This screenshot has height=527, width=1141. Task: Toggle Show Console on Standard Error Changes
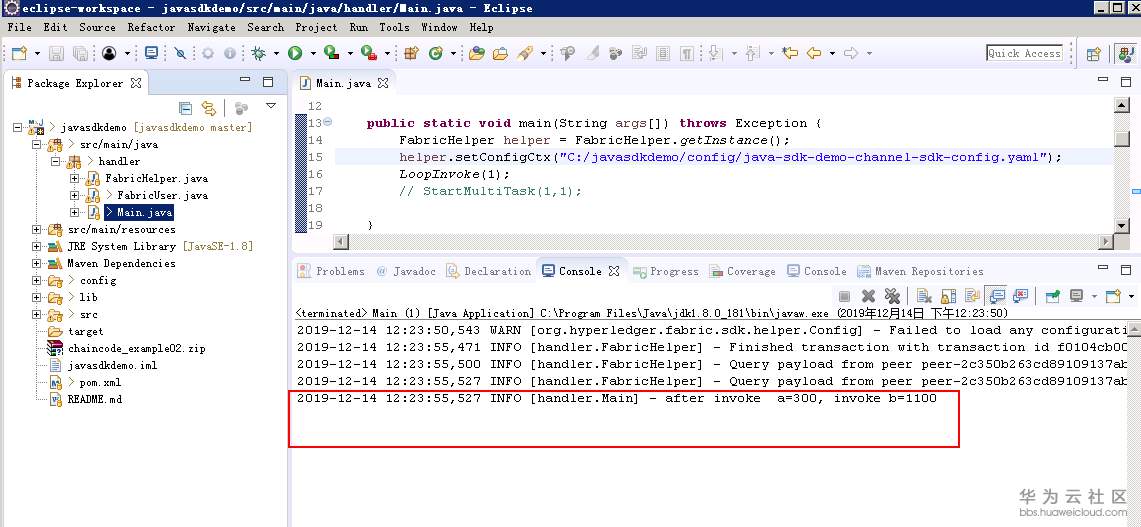[1020, 296]
